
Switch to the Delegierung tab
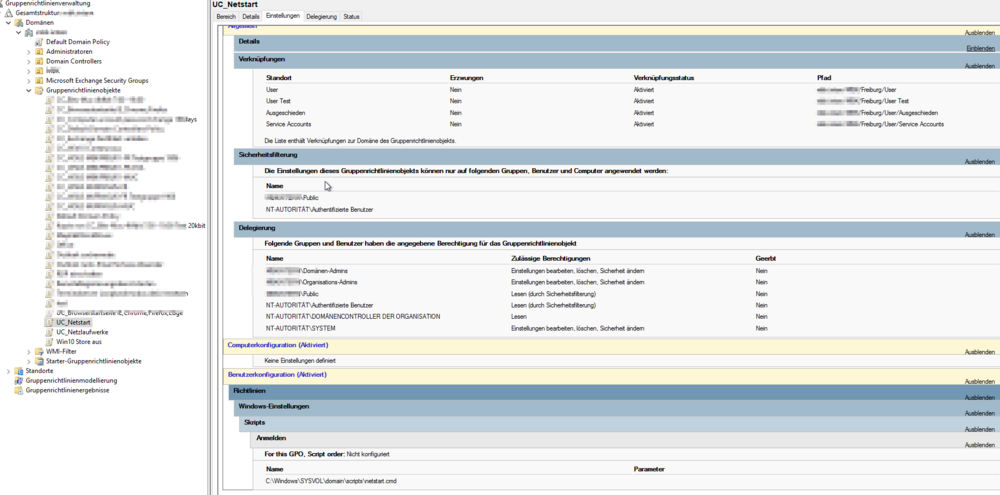coord(321,17)
